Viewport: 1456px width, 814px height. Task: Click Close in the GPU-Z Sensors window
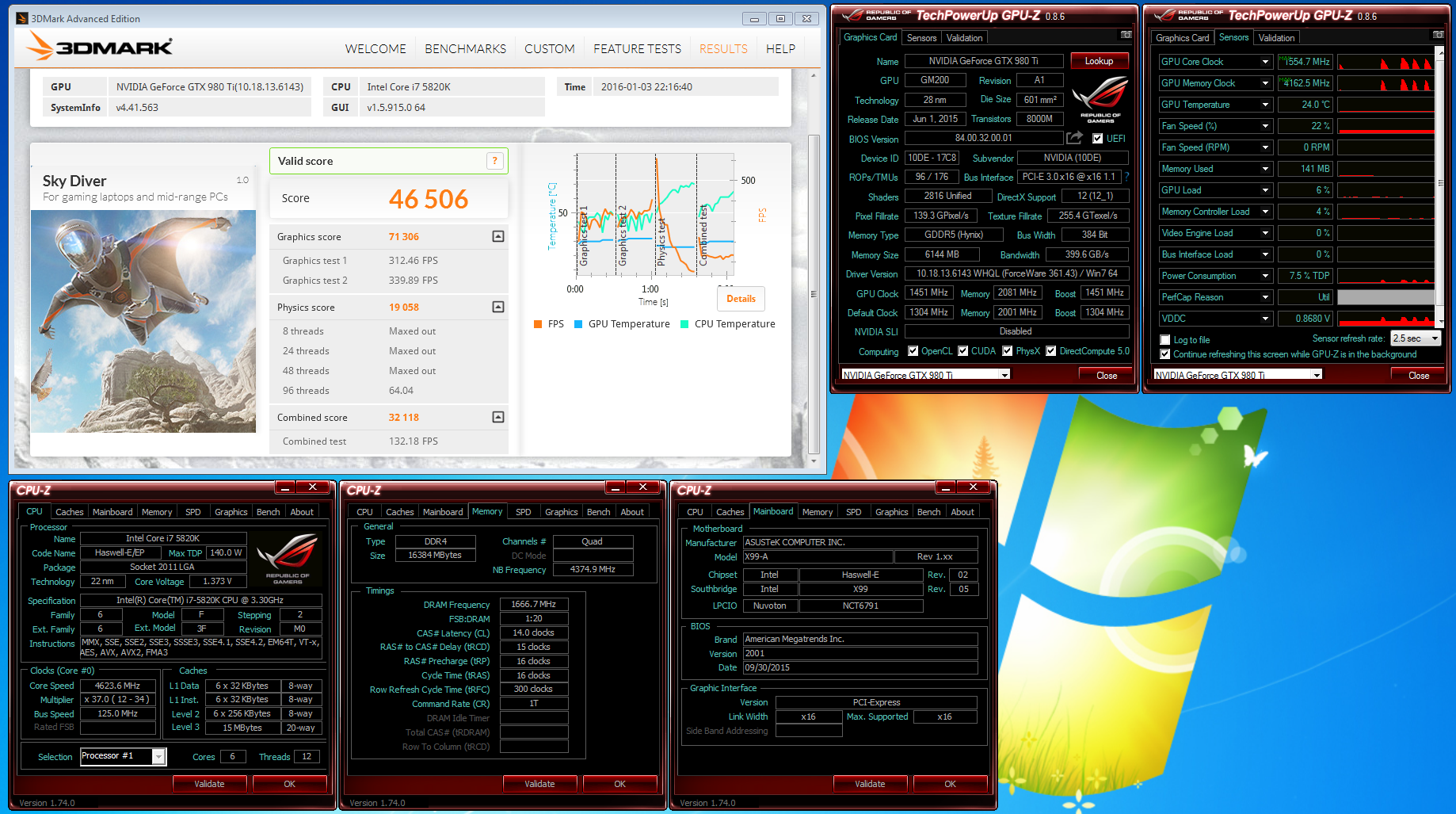click(x=1419, y=375)
